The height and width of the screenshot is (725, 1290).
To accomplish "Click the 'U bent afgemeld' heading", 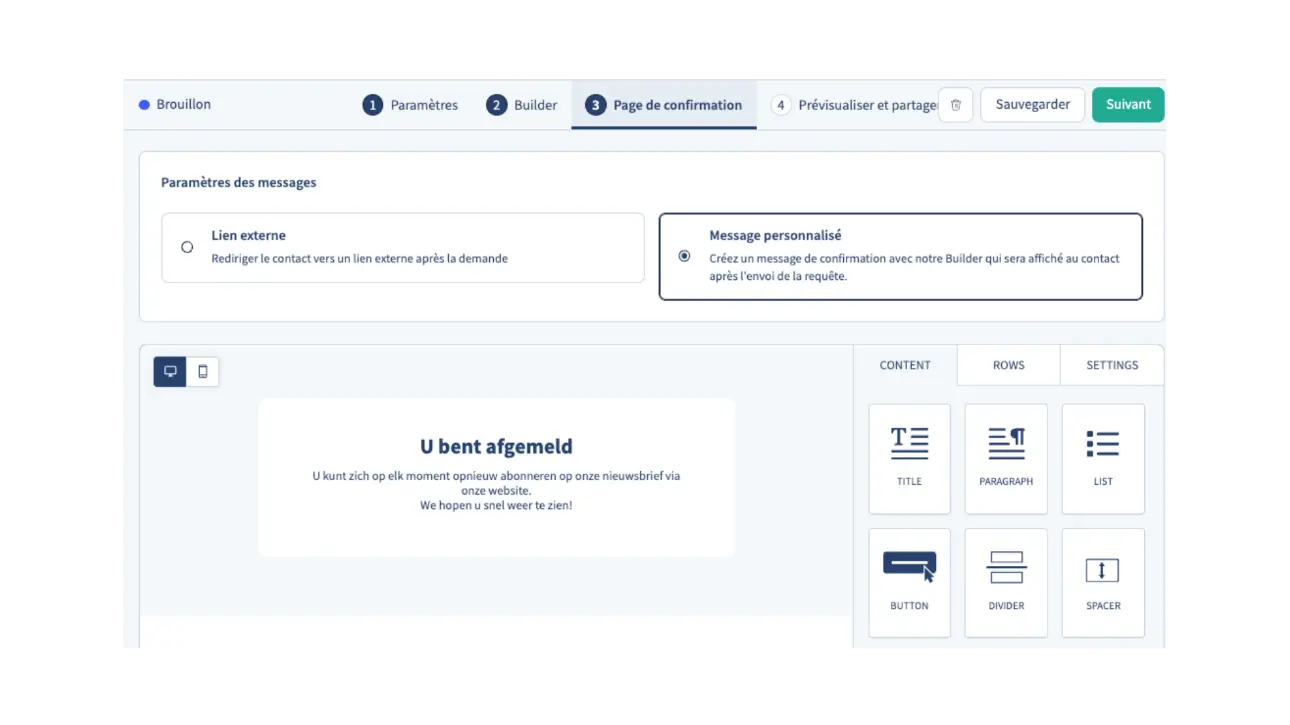I will (x=496, y=447).
